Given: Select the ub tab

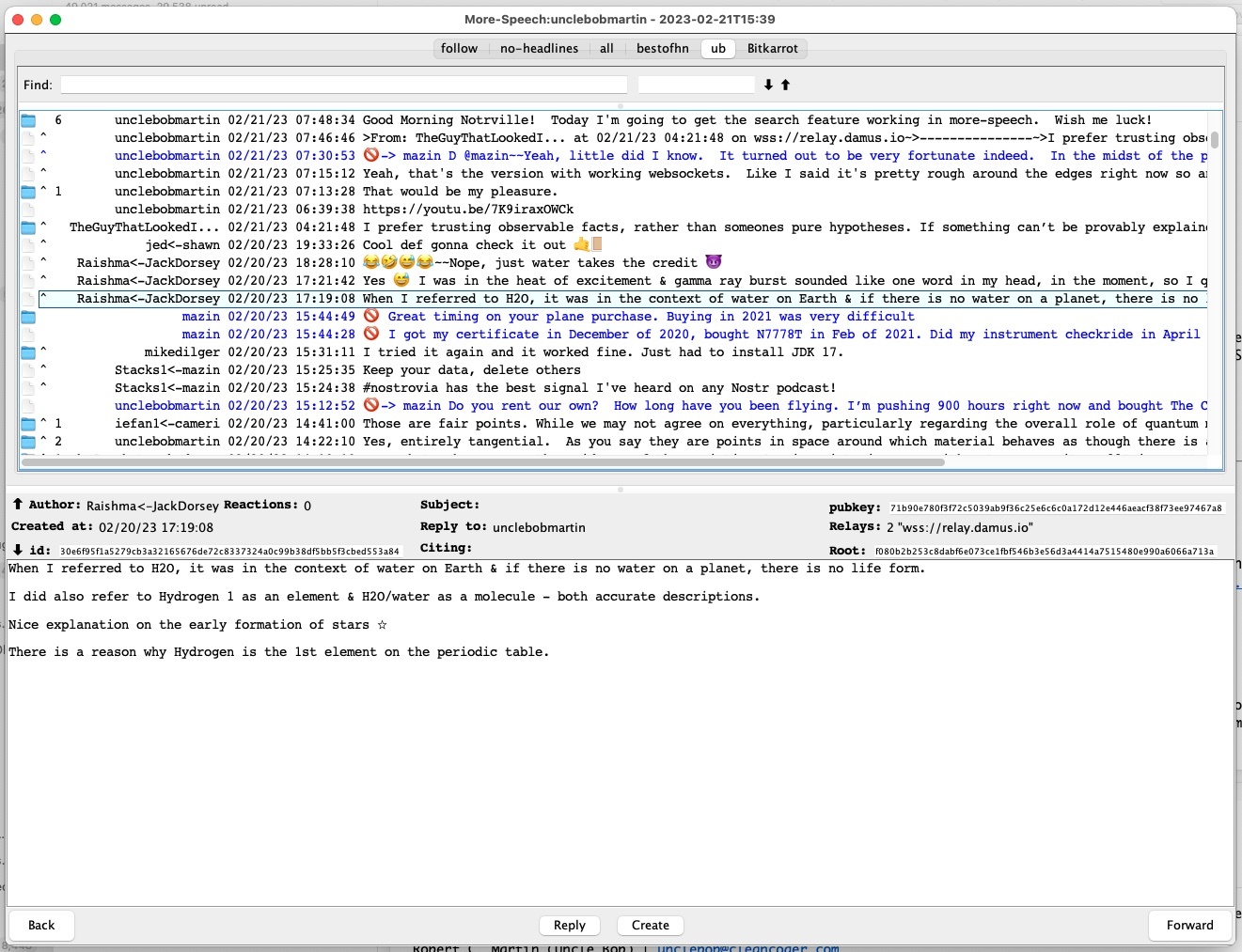Looking at the screenshot, I should click(718, 49).
